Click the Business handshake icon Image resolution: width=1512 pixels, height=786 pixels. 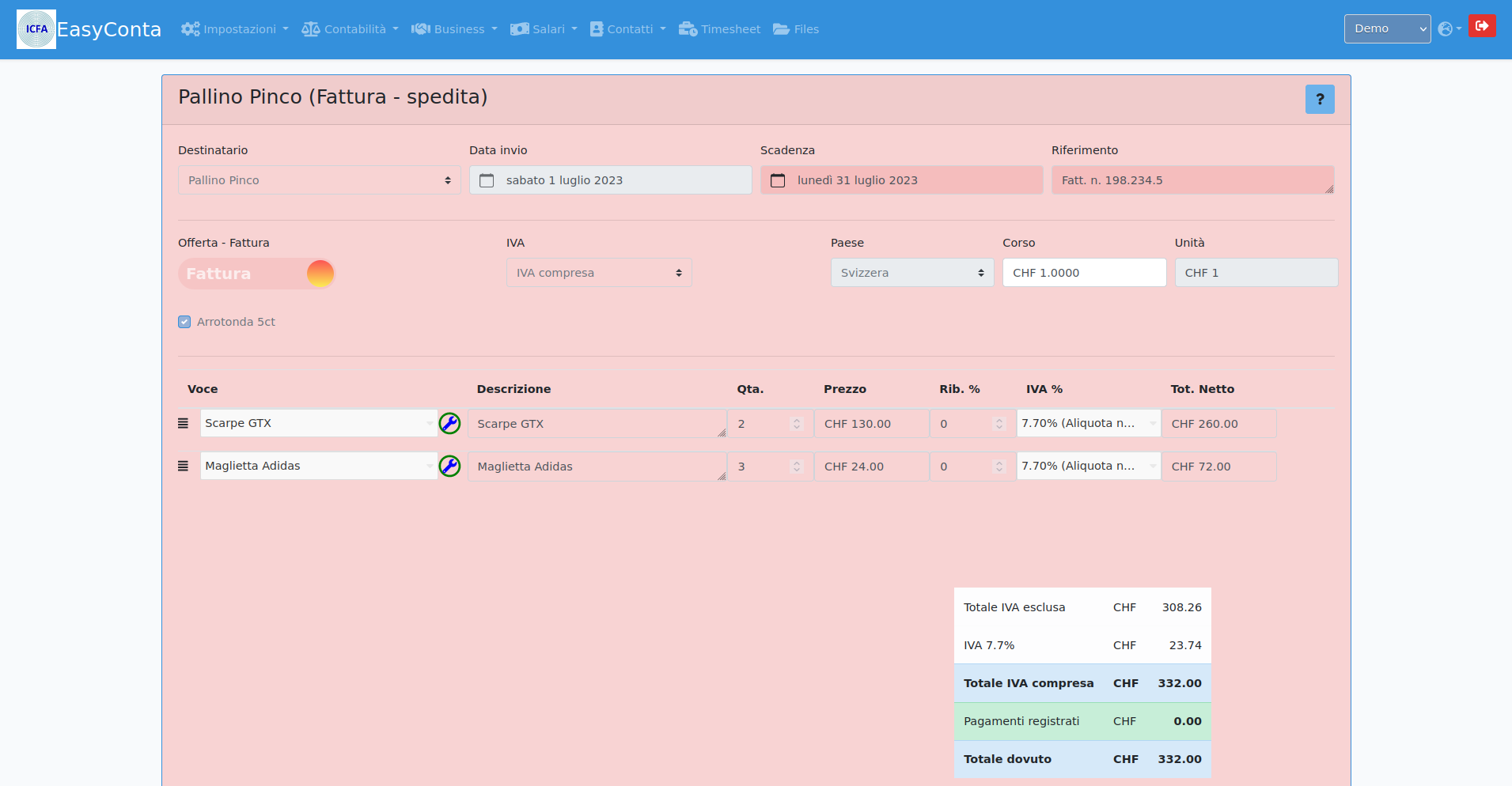(421, 29)
